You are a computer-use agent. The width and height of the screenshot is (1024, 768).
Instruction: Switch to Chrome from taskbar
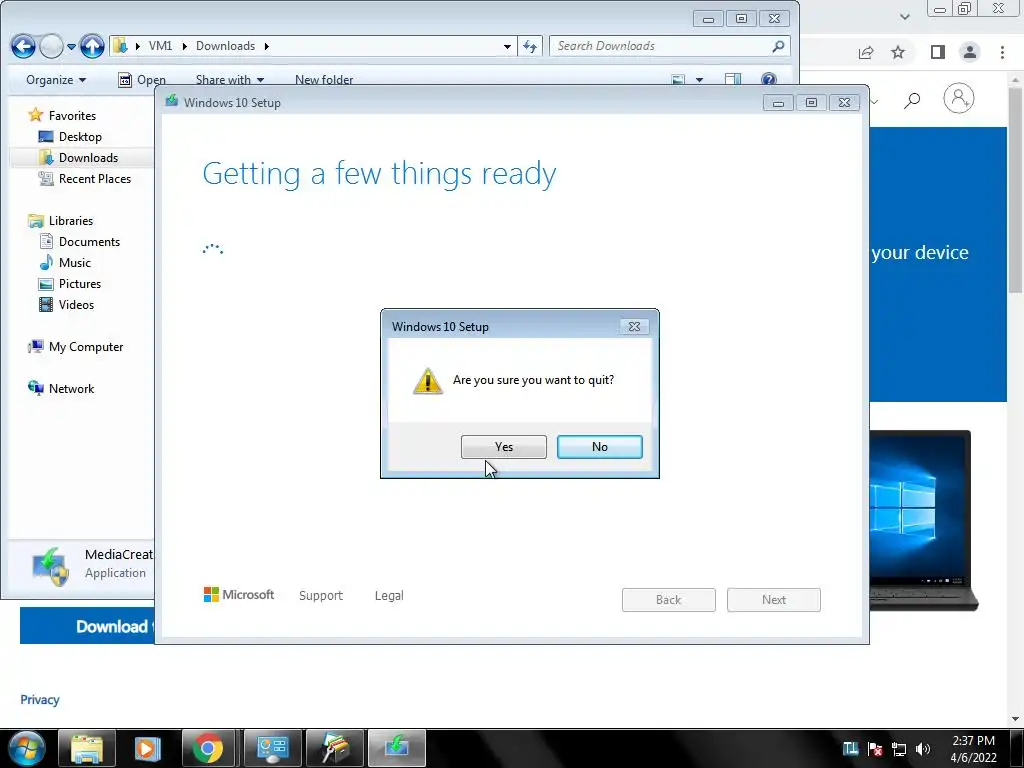click(208, 748)
